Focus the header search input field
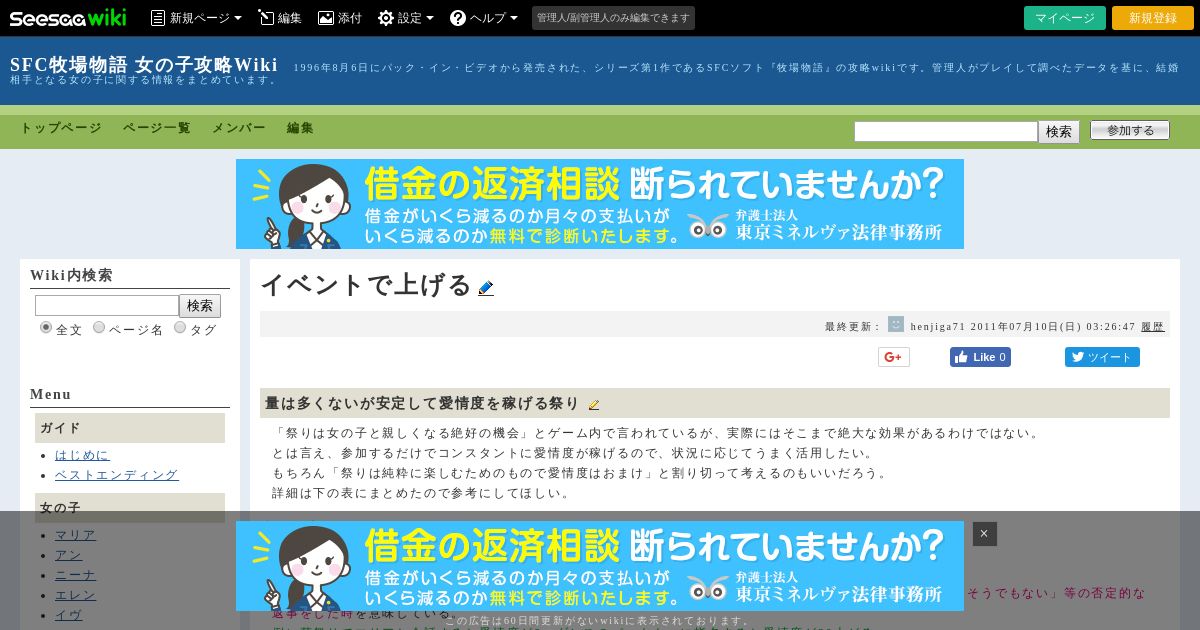1200x630 pixels. point(946,131)
